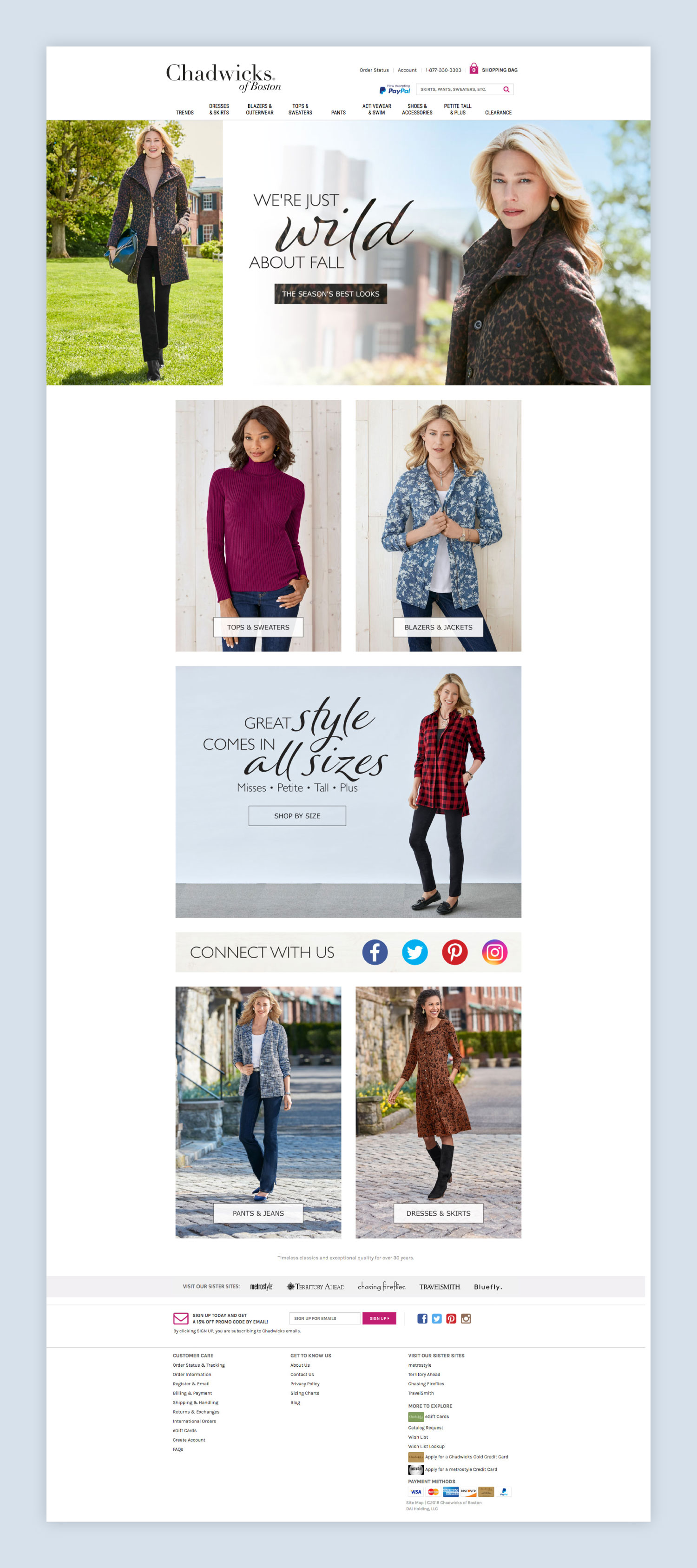Click the small footer Instagram icon
The width and height of the screenshot is (697, 1568).
[466, 1318]
